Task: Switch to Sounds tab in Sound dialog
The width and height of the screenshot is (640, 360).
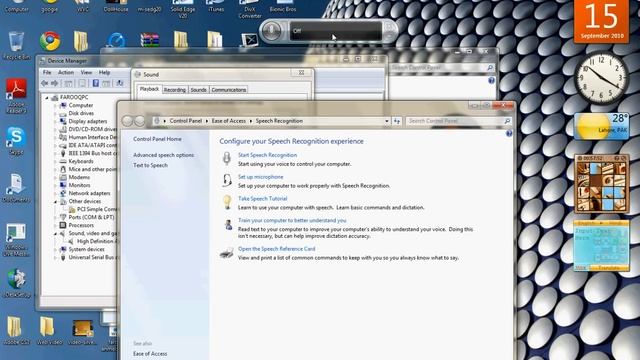Action: pyautogui.click(x=198, y=90)
